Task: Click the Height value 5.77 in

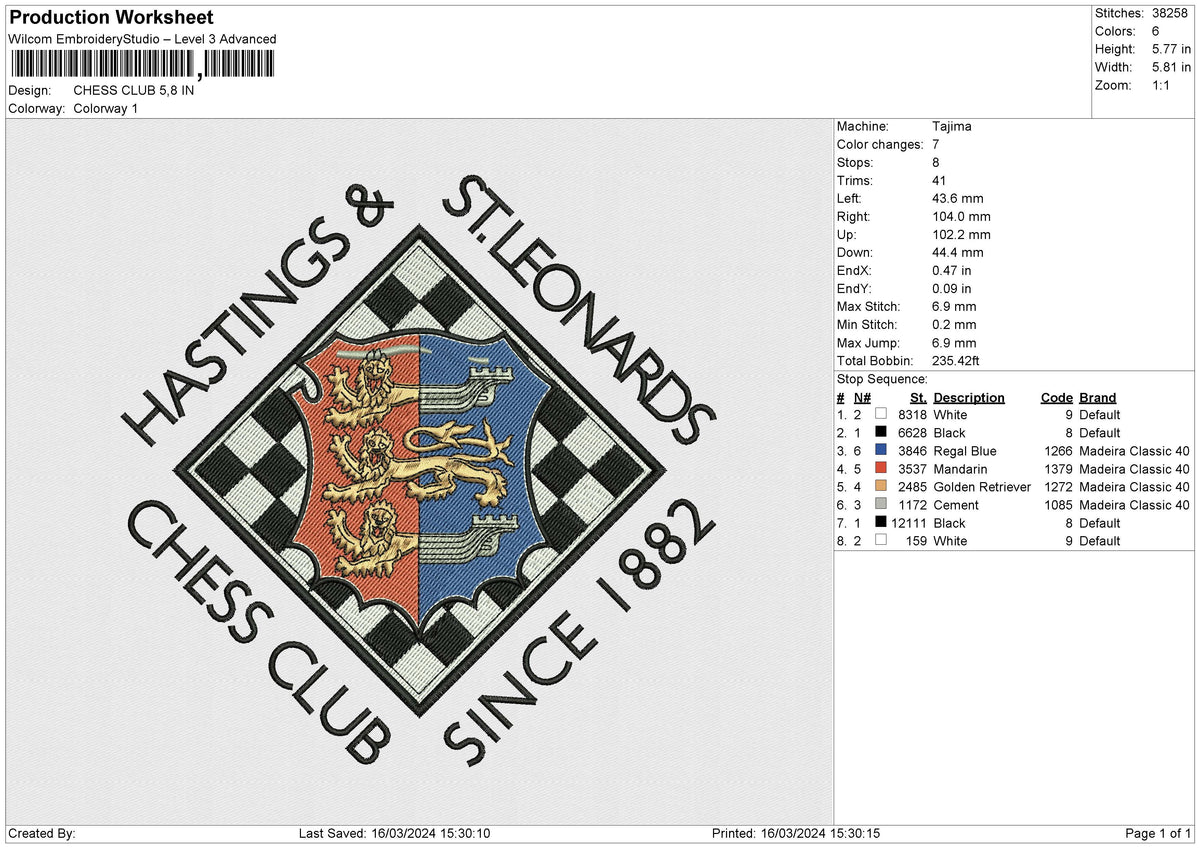Action: [1171, 49]
